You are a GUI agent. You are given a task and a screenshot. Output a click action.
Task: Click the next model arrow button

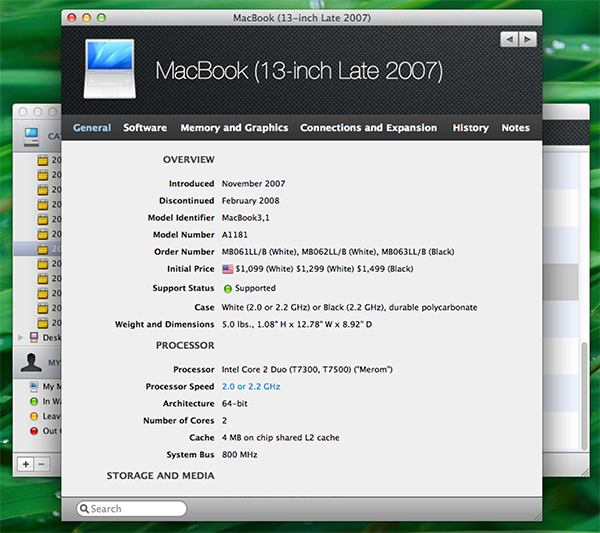coord(527,39)
